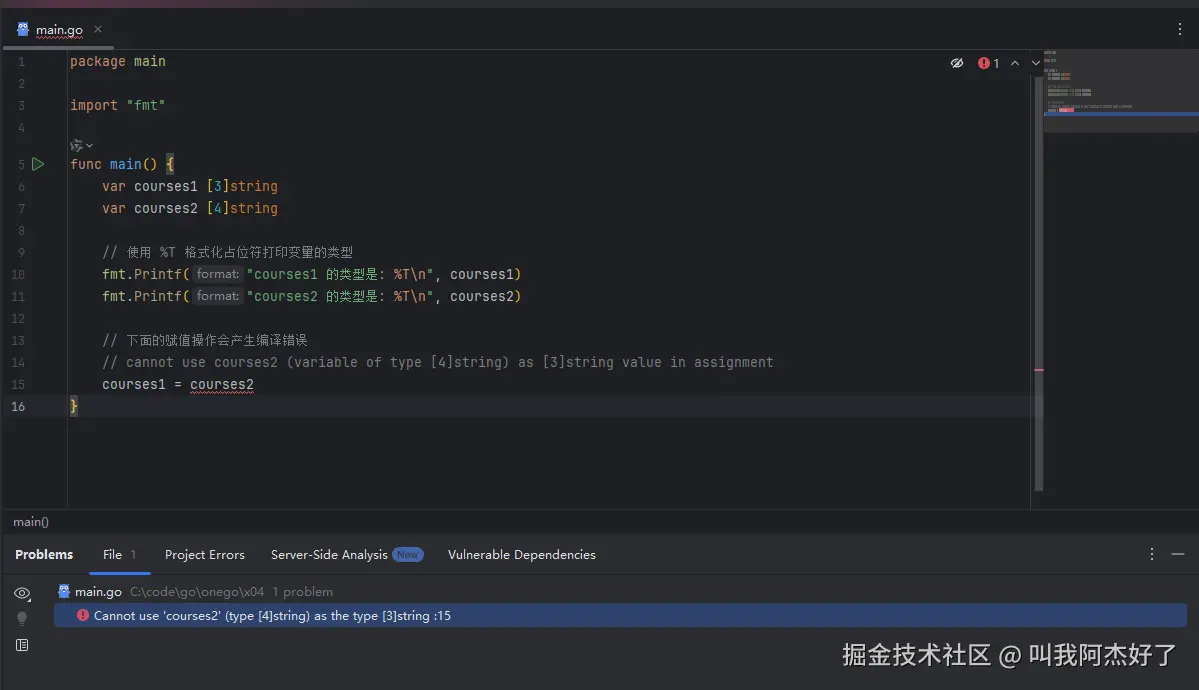This screenshot has height=690, width=1199.
Task: Click the [3]string type on line 6
Action: [x=242, y=187]
